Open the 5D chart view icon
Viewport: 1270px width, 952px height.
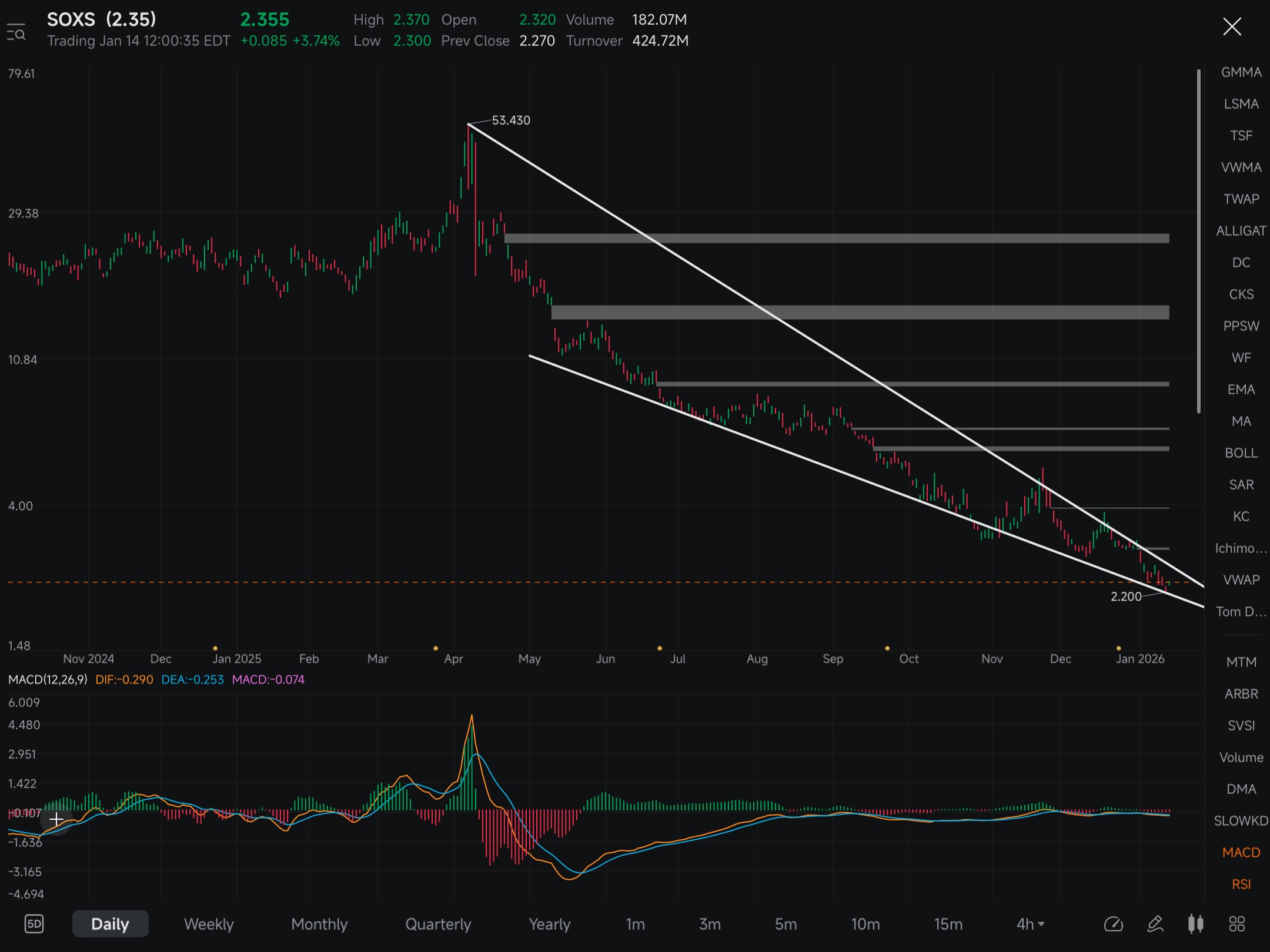tap(34, 924)
